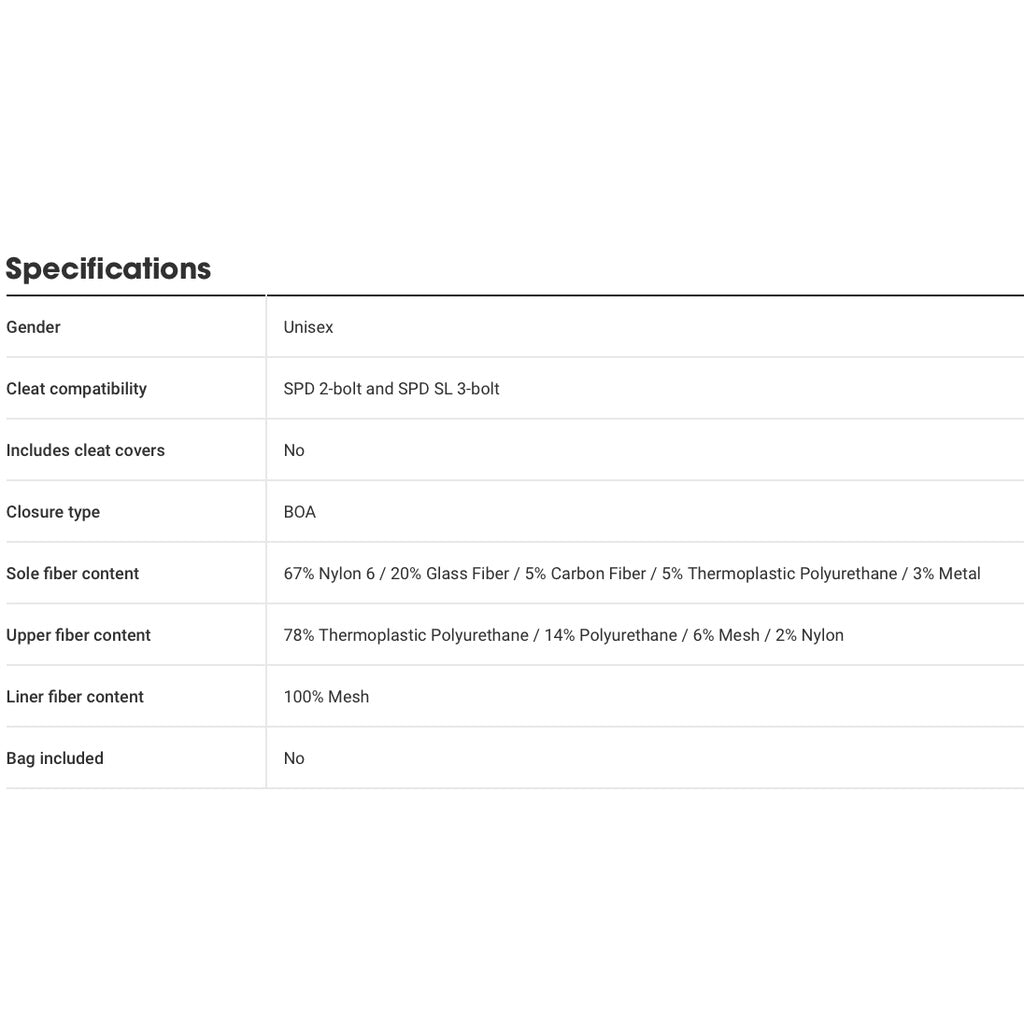Click the 3% Metal text
Viewport: 1024px width, 1024px height.
coord(946,574)
